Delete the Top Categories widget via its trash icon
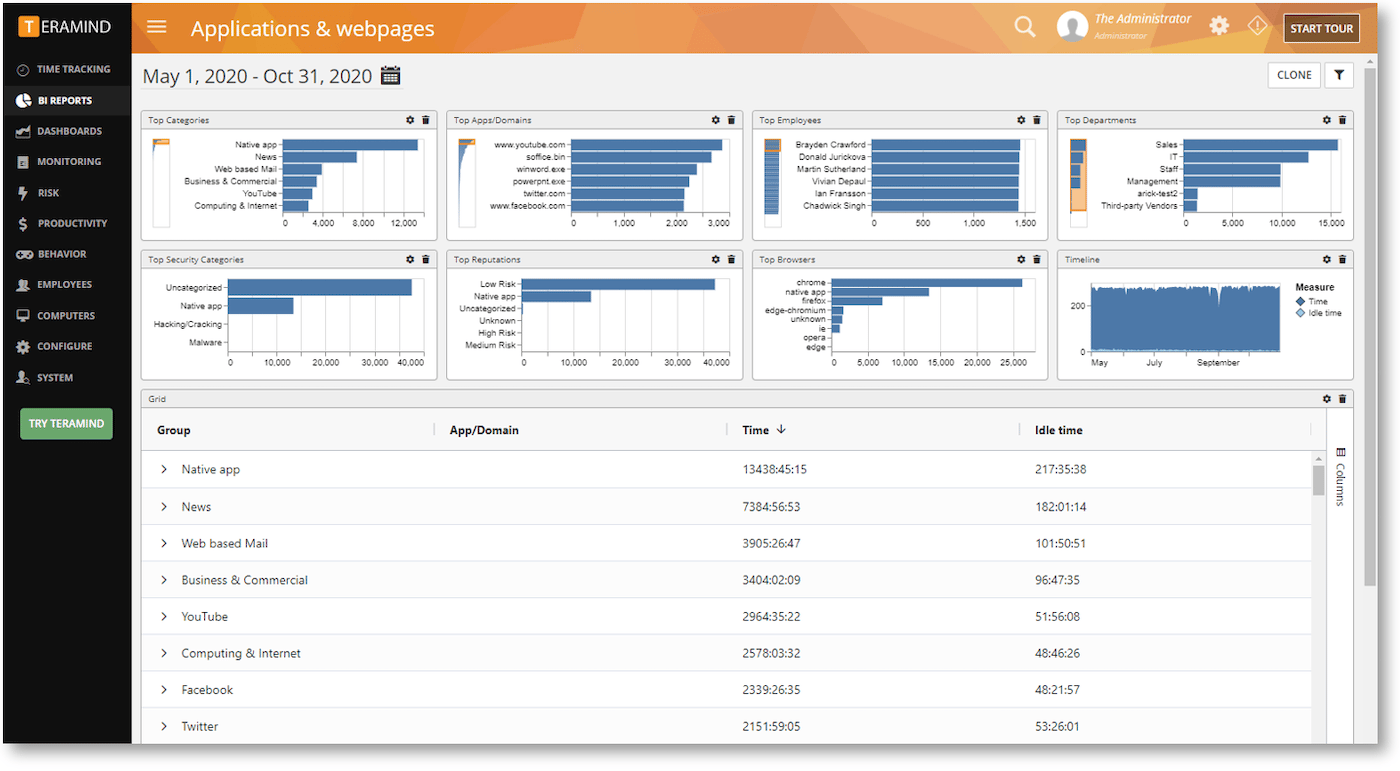This screenshot has width=1400, height=771. (x=425, y=120)
